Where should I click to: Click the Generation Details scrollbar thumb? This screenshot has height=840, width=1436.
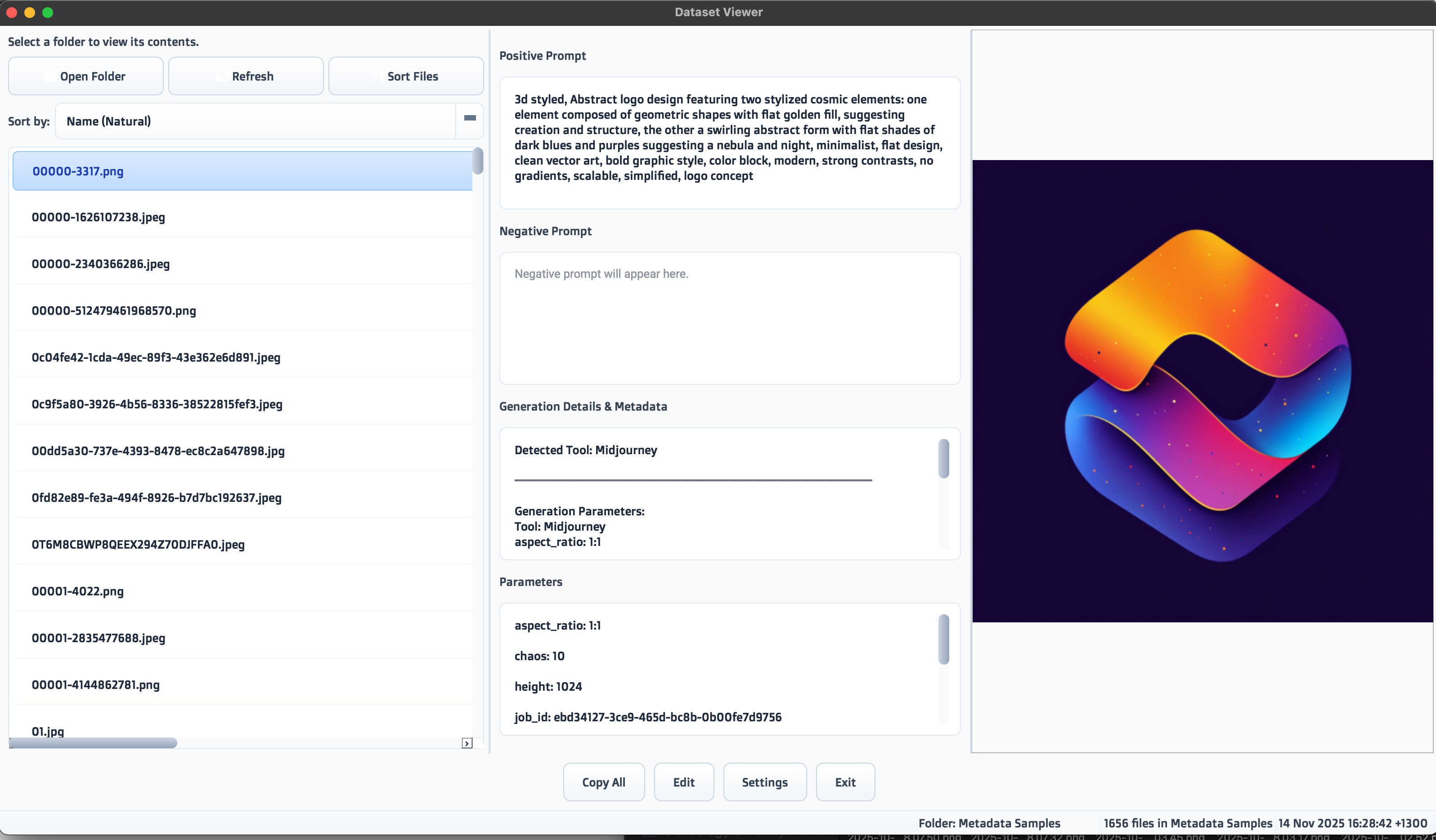pos(943,458)
